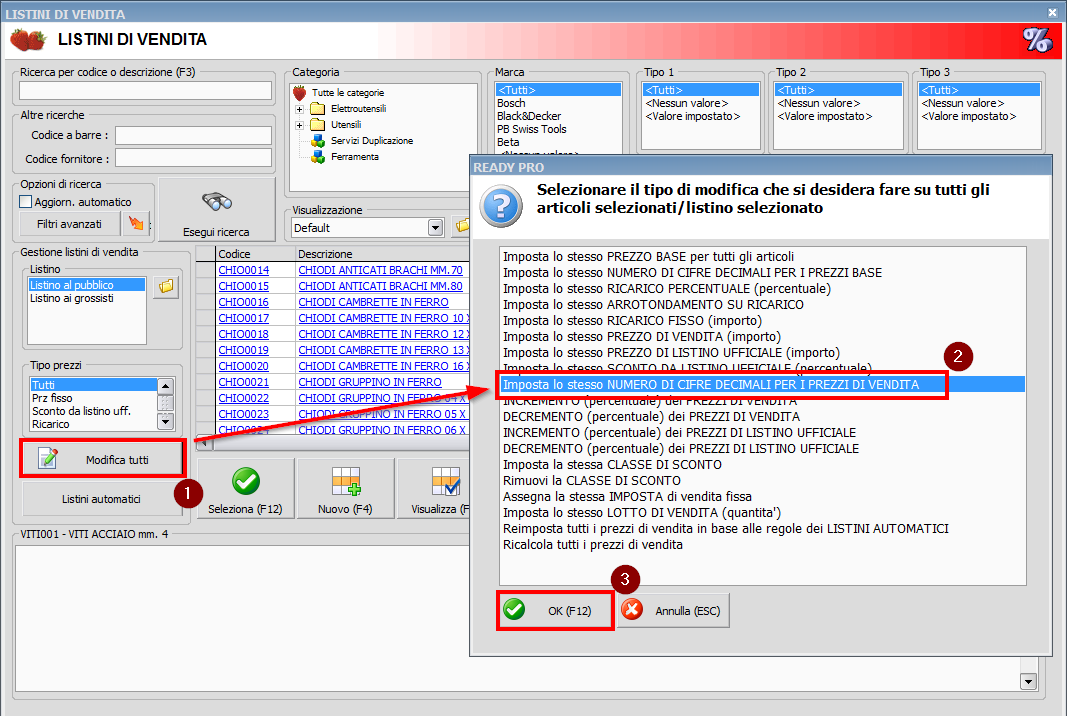The width and height of the screenshot is (1067, 716).
Task: Click the percent icon in the header
Action: (x=1037, y=40)
